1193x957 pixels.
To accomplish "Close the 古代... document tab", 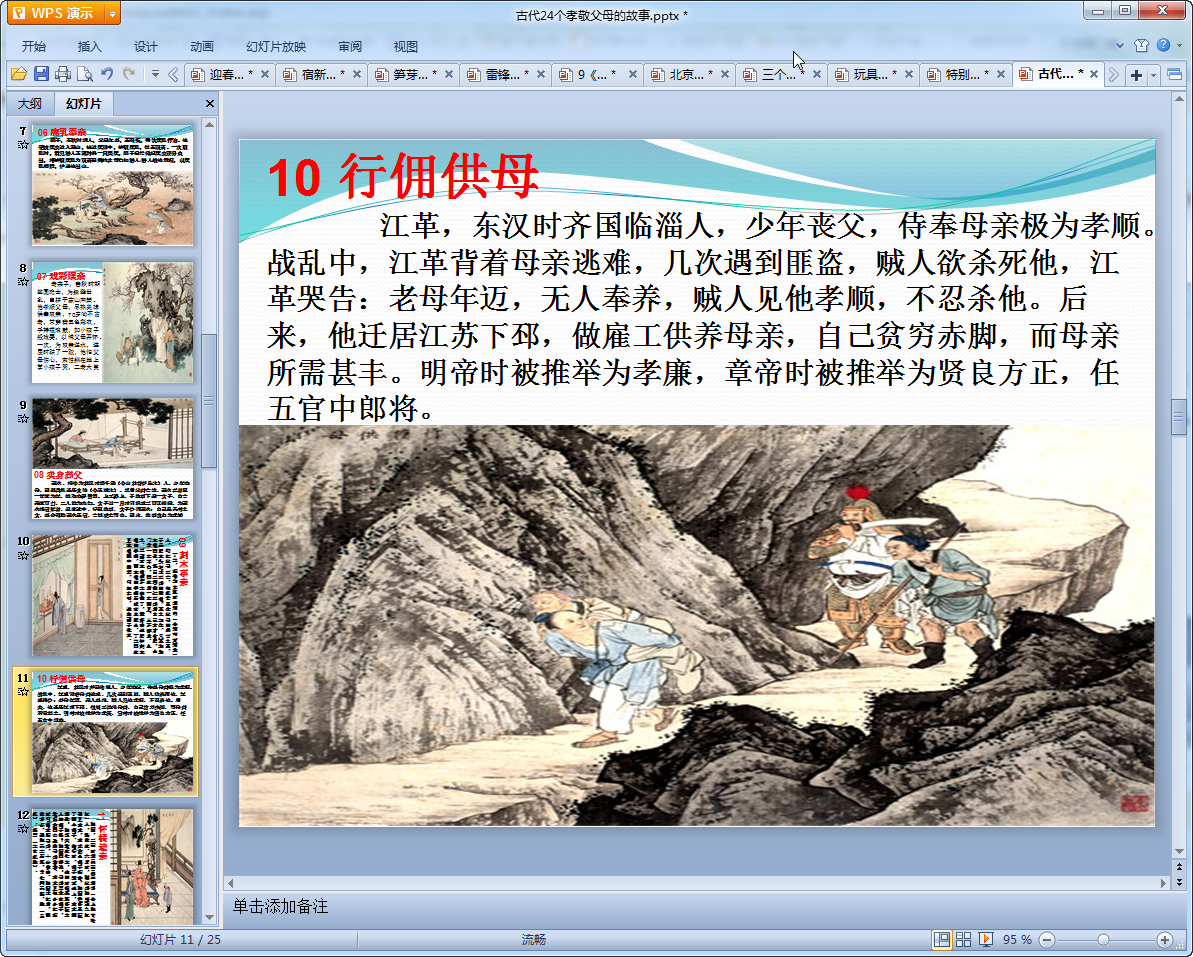I will (x=1094, y=75).
